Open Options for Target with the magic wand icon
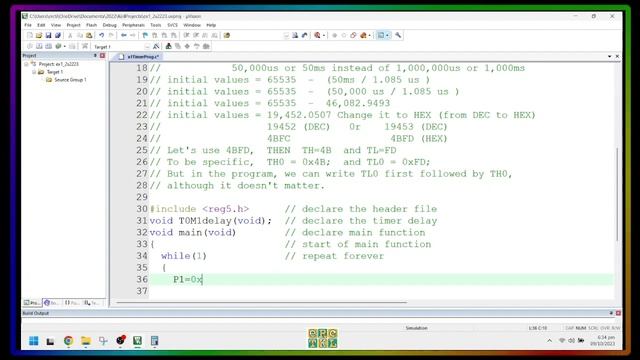 [x=156, y=47]
